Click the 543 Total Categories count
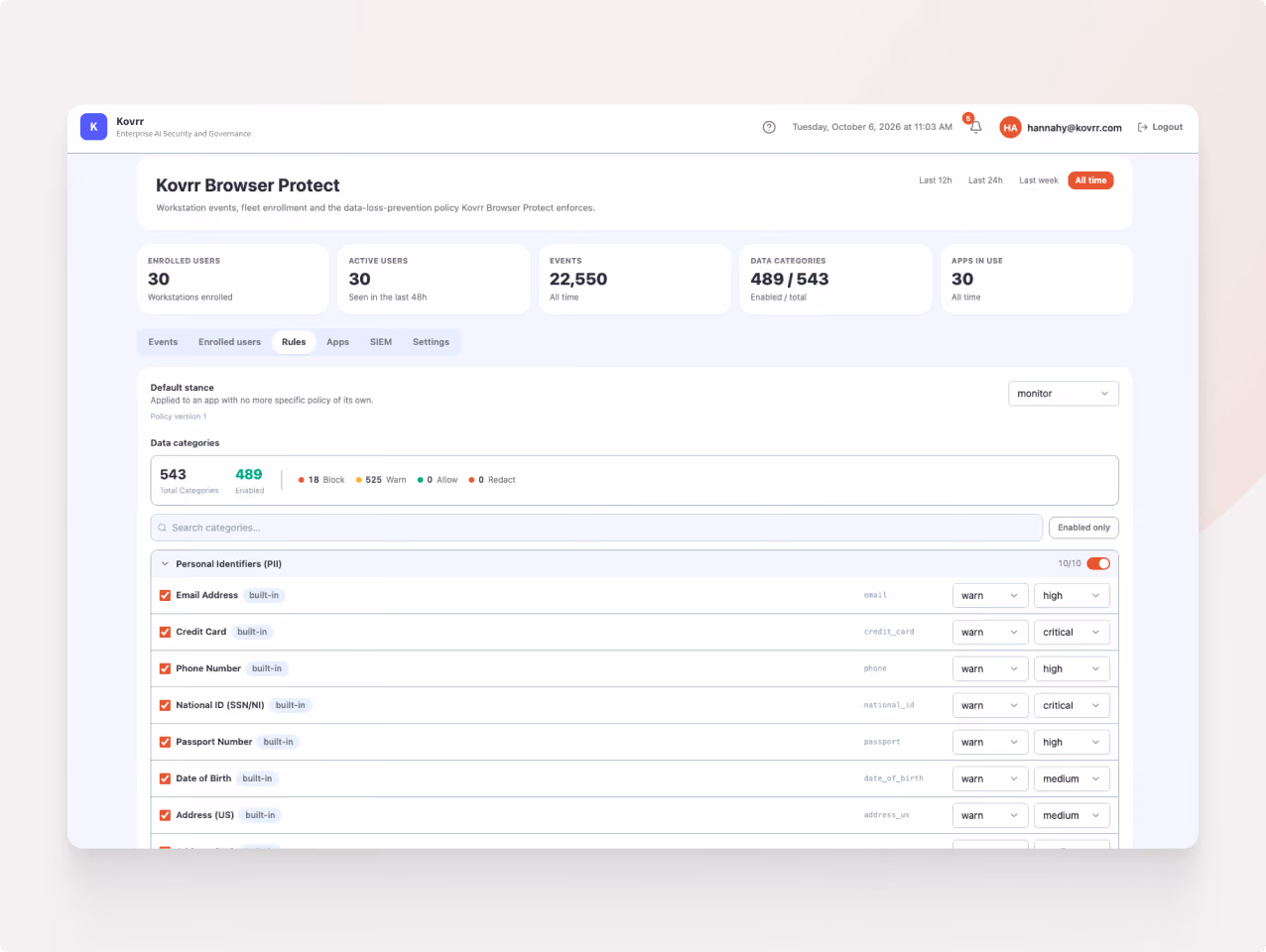Screen dimensions: 1266x952 189,480
